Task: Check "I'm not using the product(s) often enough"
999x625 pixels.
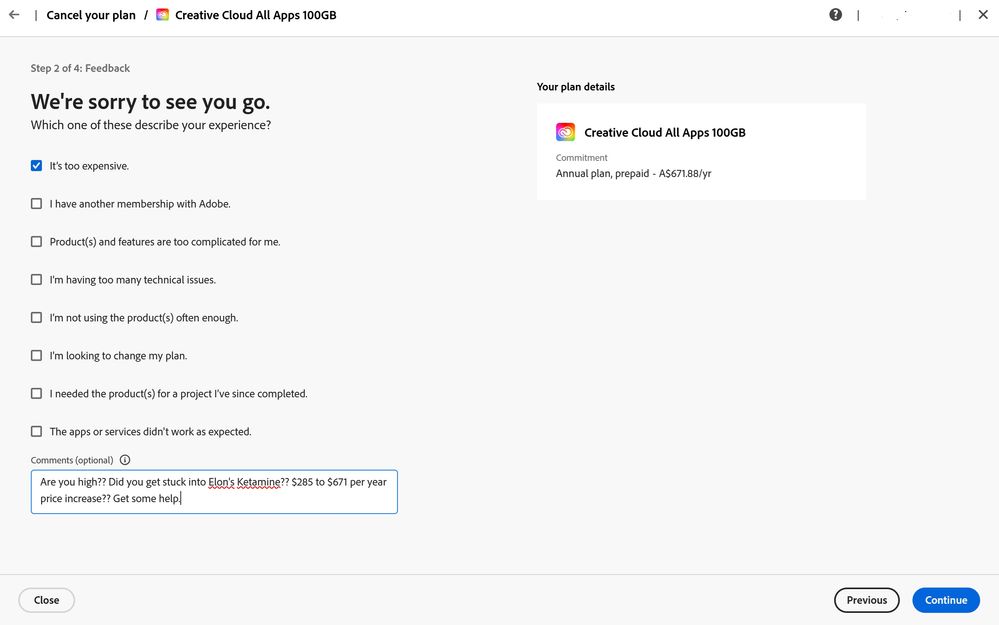Action: coord(37,318)
